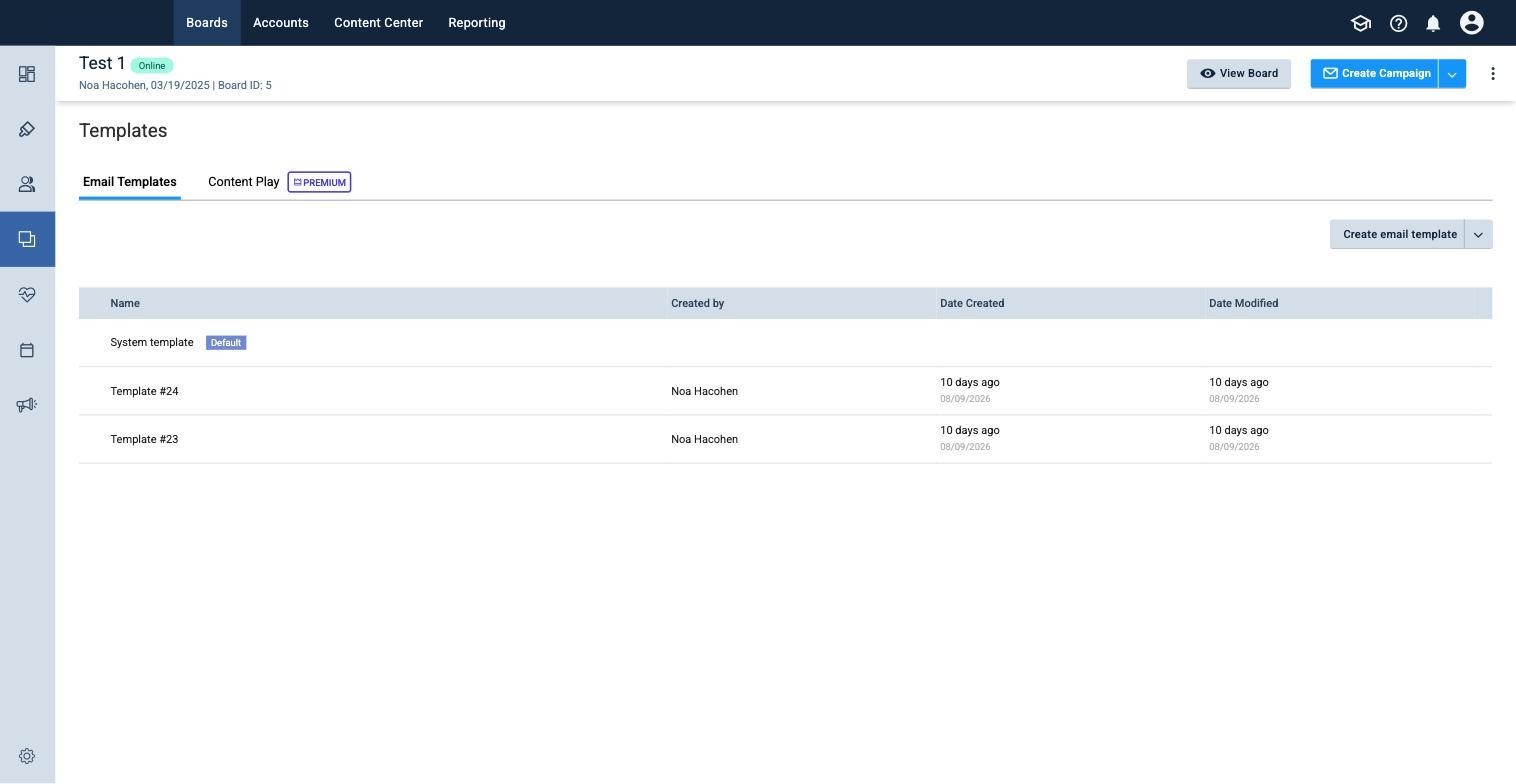Open the contacts people icon in sidebar
Viewport: 1516px width, 784px height.
point(27,184)
